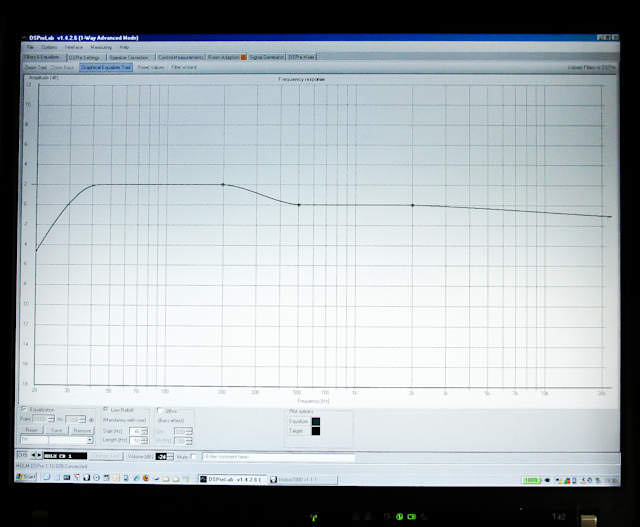The width and height of the screenshot is (640, 527).
Task: Click the channel previous/next arrows
Action: (36, 455)
